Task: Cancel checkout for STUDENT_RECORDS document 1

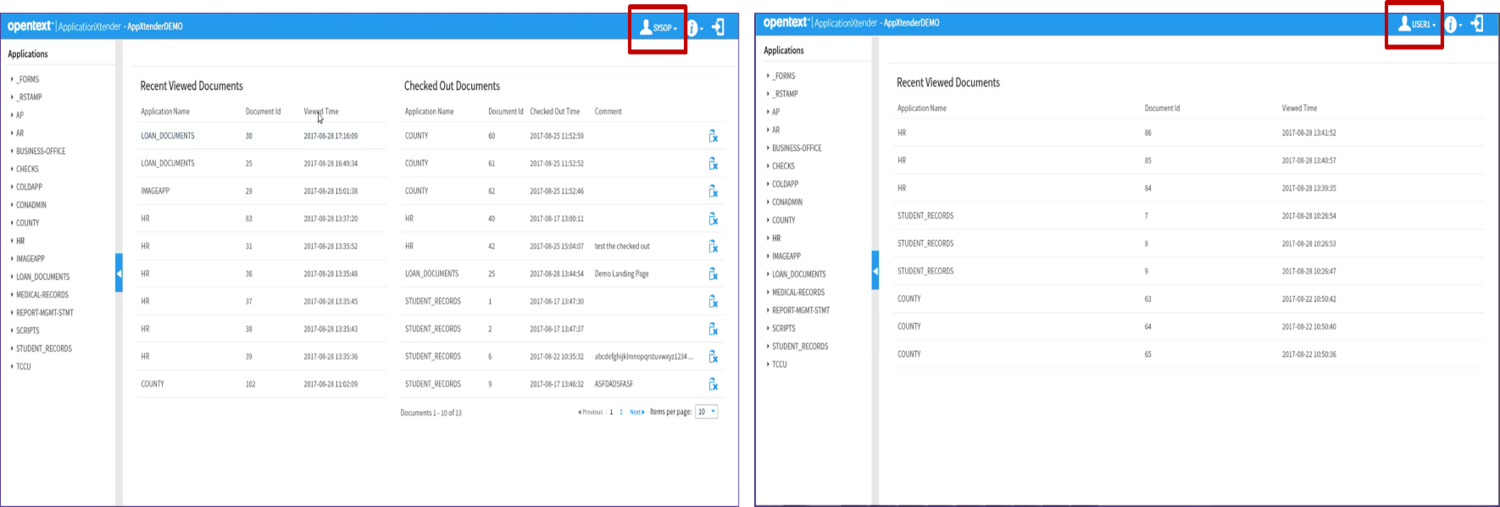Action: 713,301
